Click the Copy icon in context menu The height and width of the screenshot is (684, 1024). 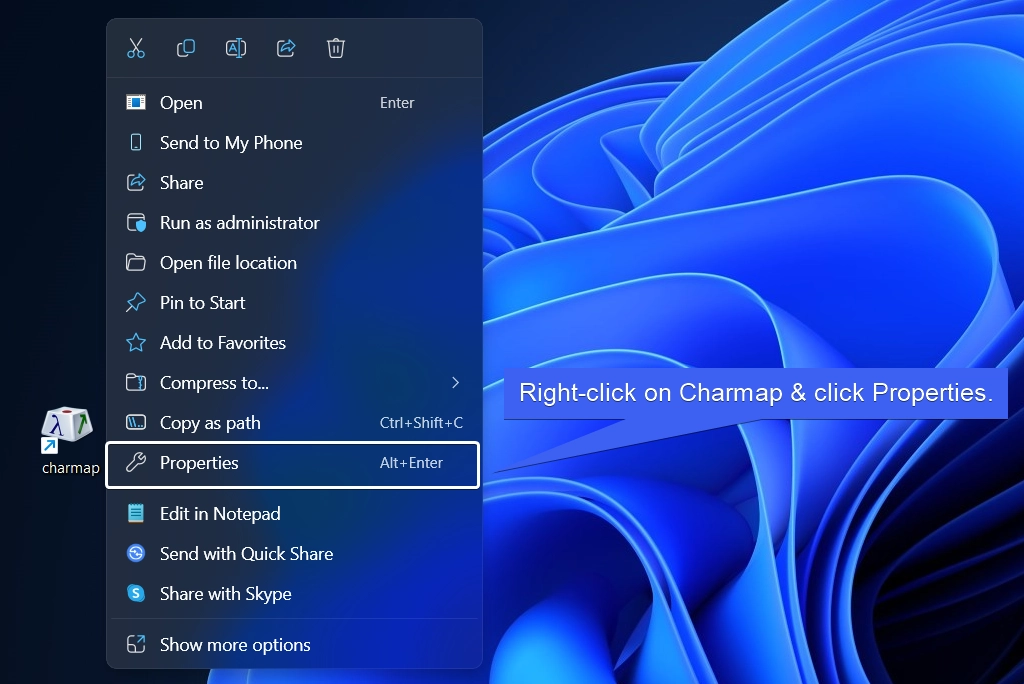pyautogui.click(x=185, y=48)
